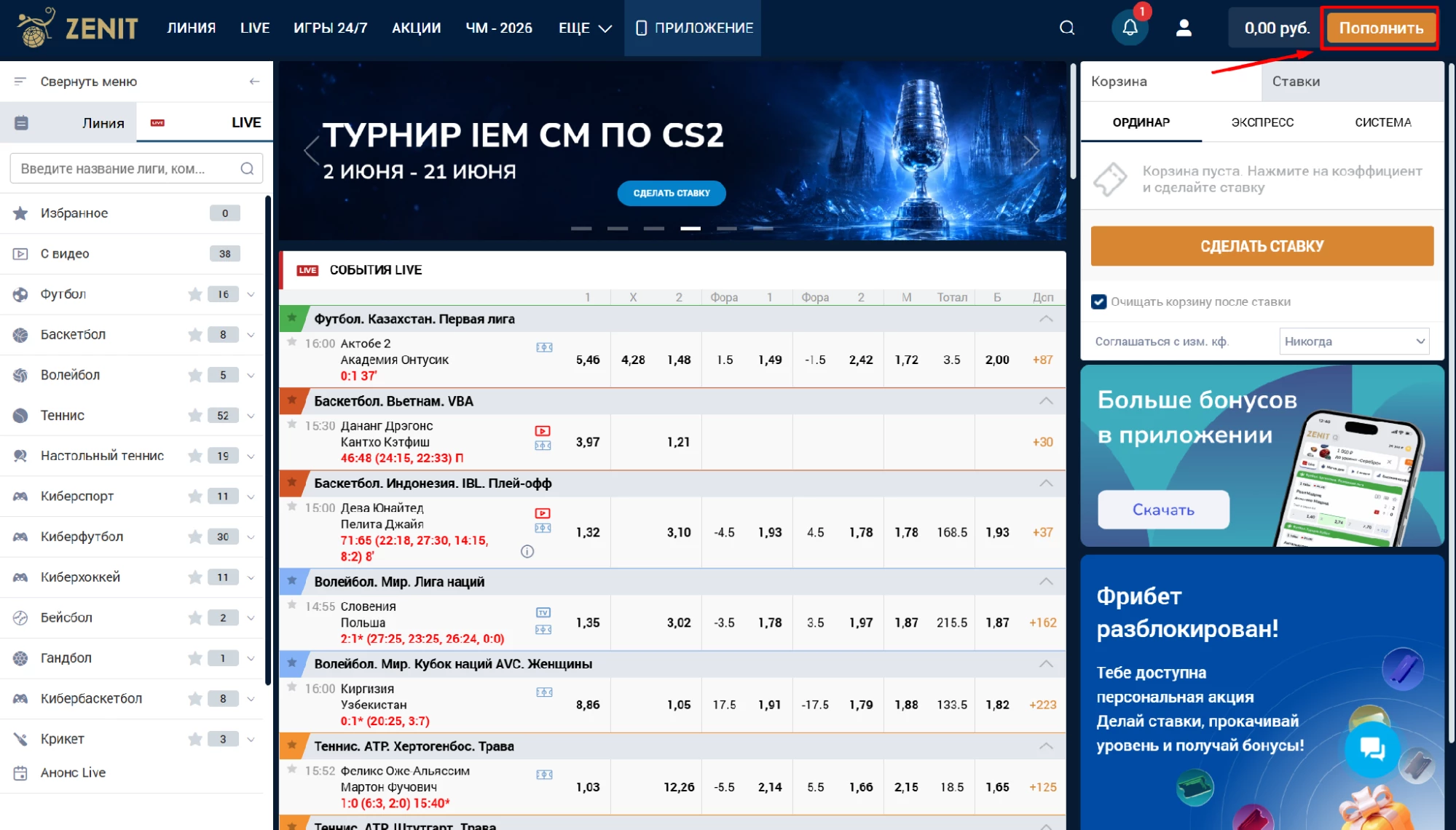Collapse Футбол. Казахстан. Первая лига section
The height and width of the screenshot is (830, 1456).
coord(1046,319)
